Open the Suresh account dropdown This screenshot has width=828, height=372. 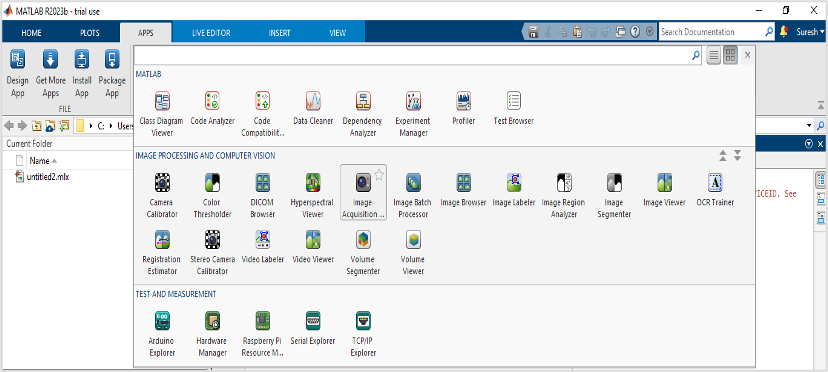(810, 32)
